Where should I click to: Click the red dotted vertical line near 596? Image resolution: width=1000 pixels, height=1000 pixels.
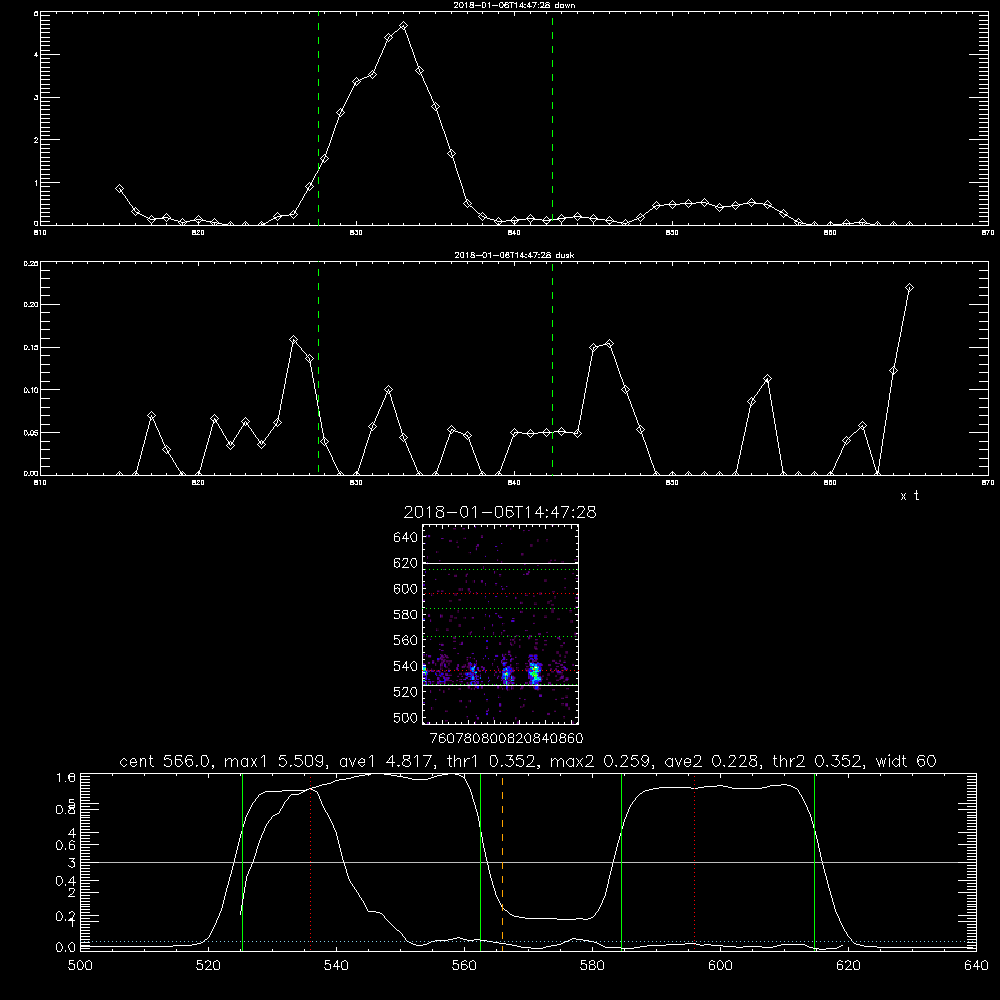click(x=695, y=861)
